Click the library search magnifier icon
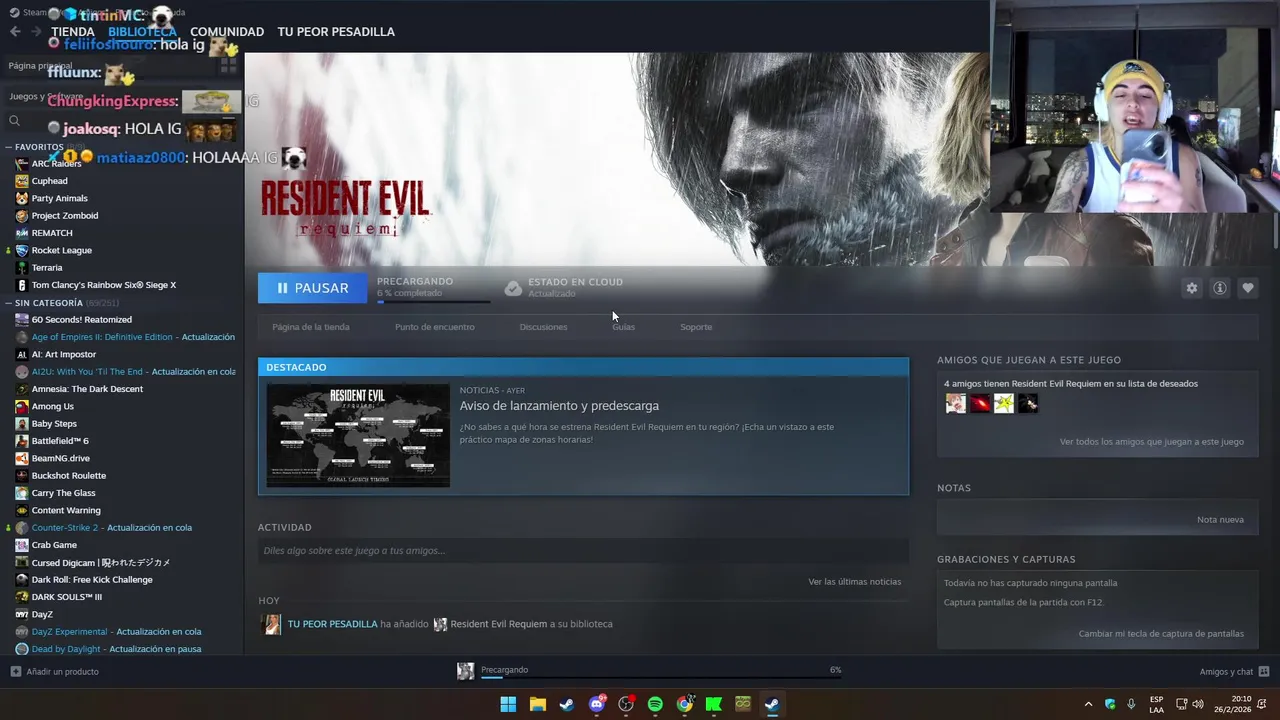 tap(14, 121)
